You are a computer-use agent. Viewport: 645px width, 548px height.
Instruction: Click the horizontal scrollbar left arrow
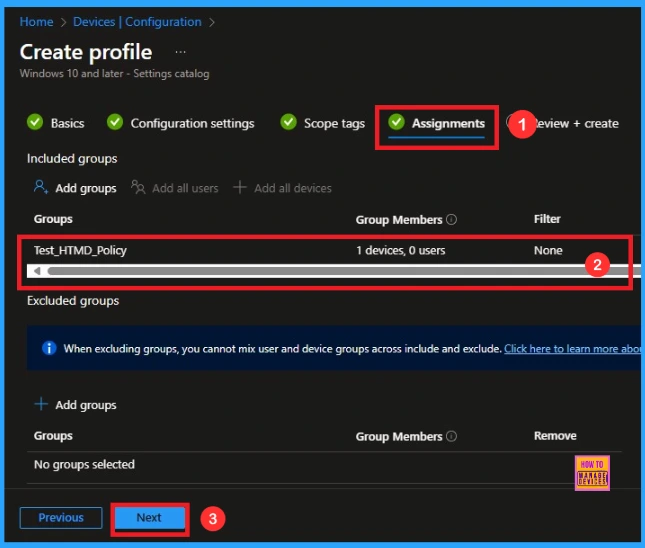click(37, 271)
